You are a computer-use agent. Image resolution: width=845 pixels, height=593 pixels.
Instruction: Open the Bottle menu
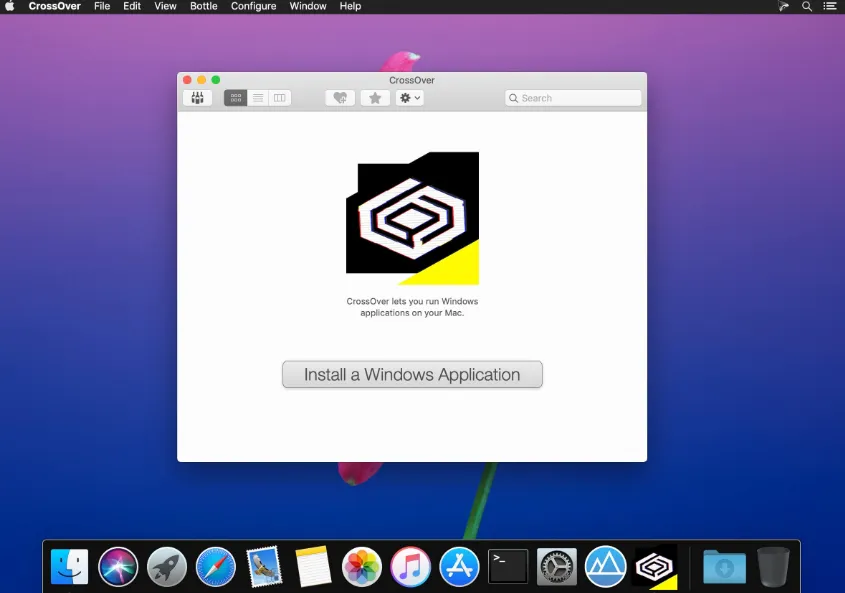(204, 6)
